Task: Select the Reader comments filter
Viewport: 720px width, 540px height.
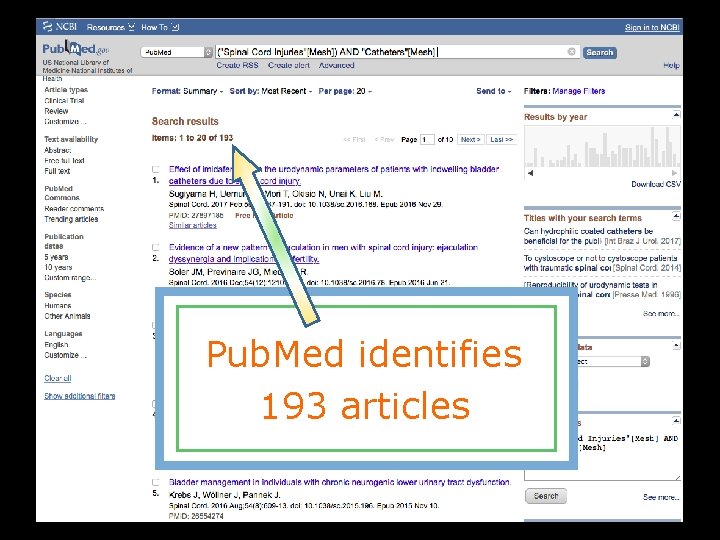Action: point(74,208)
